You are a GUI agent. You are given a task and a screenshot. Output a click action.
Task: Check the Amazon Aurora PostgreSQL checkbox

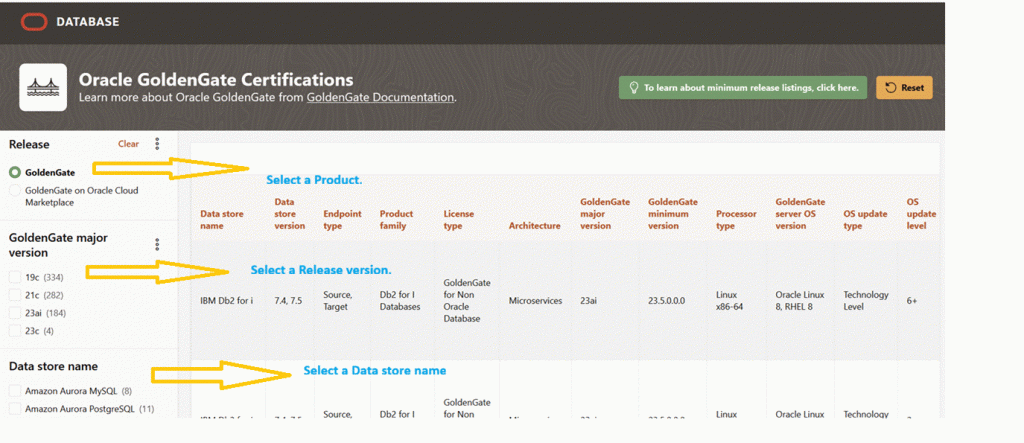coord(15,409)
